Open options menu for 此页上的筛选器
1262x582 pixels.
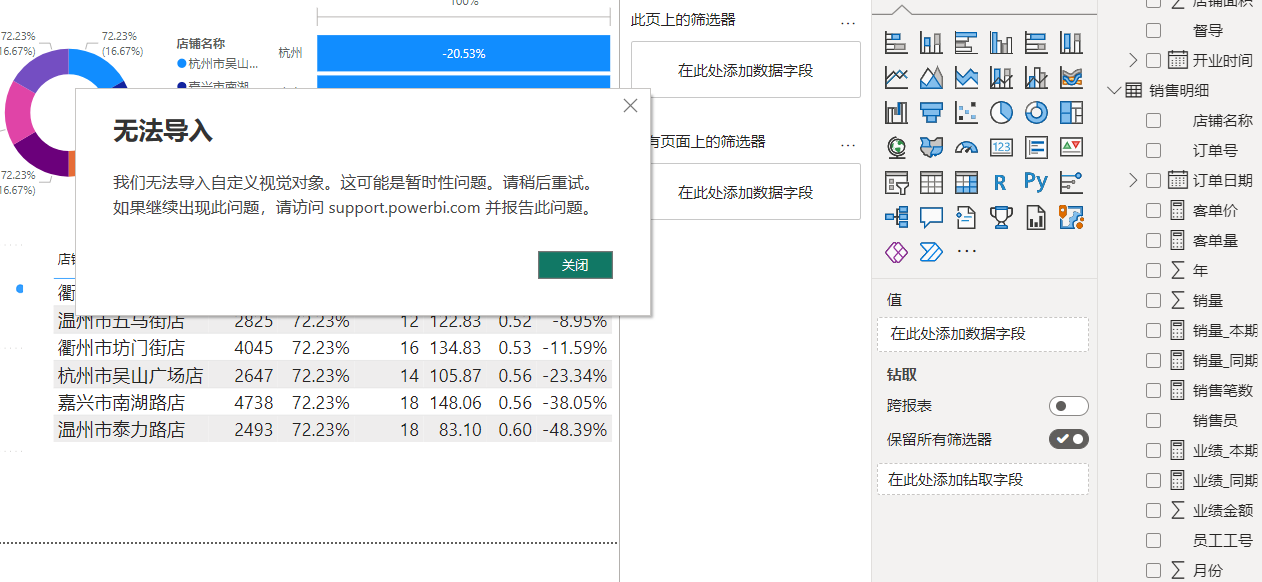click(848, 22)
